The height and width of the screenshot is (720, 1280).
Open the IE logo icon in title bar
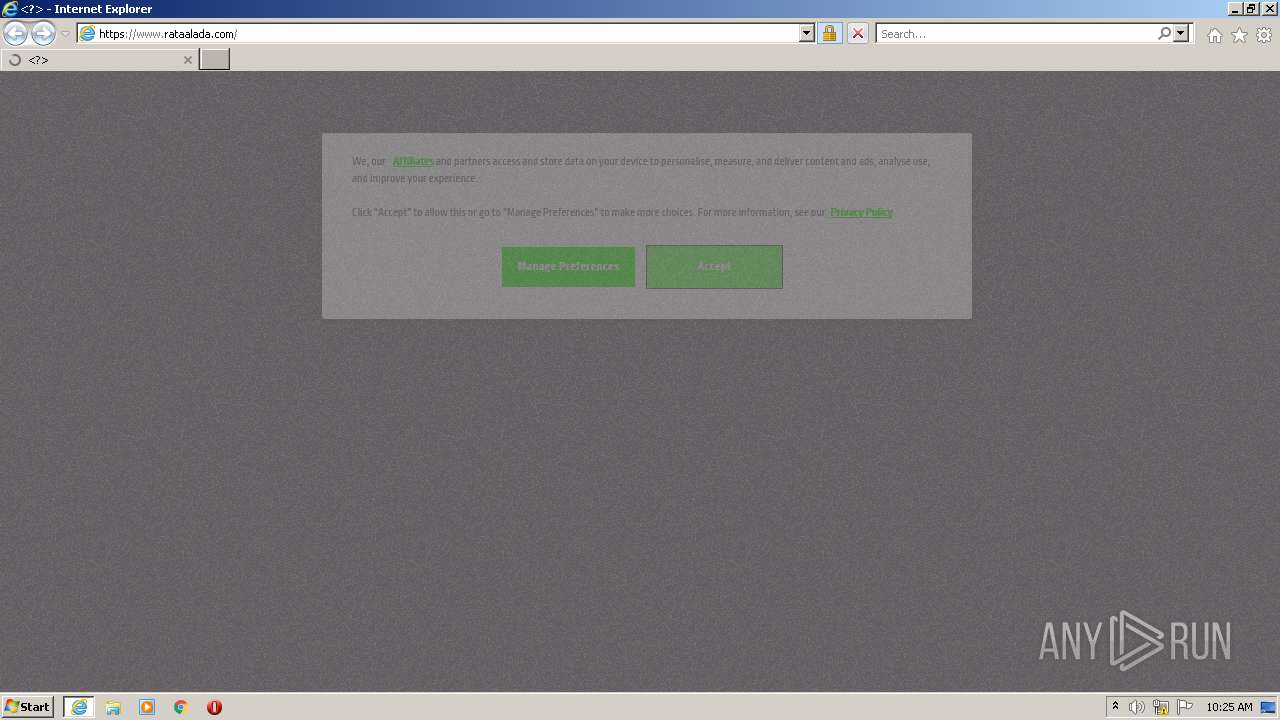coord(10,9)
